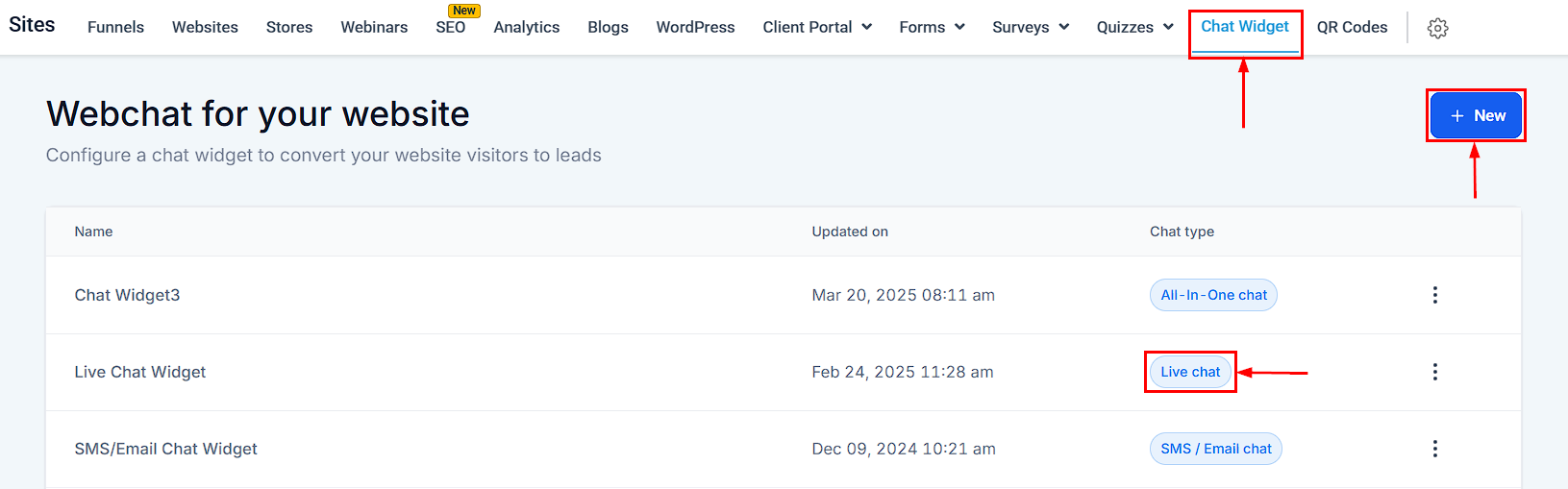Open the WordPress tab
Screen dimensions: 1568x489
(x=695, y=27)
